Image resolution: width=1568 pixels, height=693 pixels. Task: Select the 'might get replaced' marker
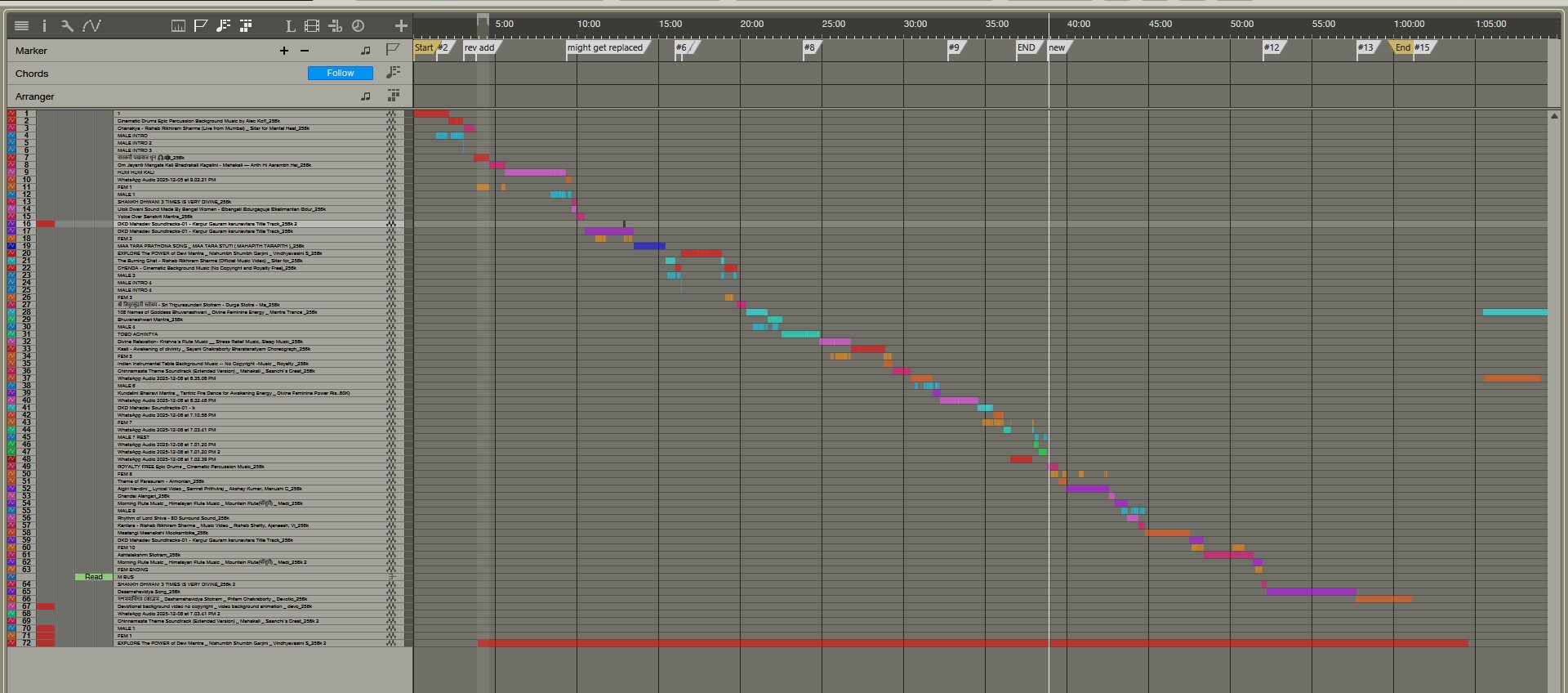pyautogui.click(x=605, y=47)
